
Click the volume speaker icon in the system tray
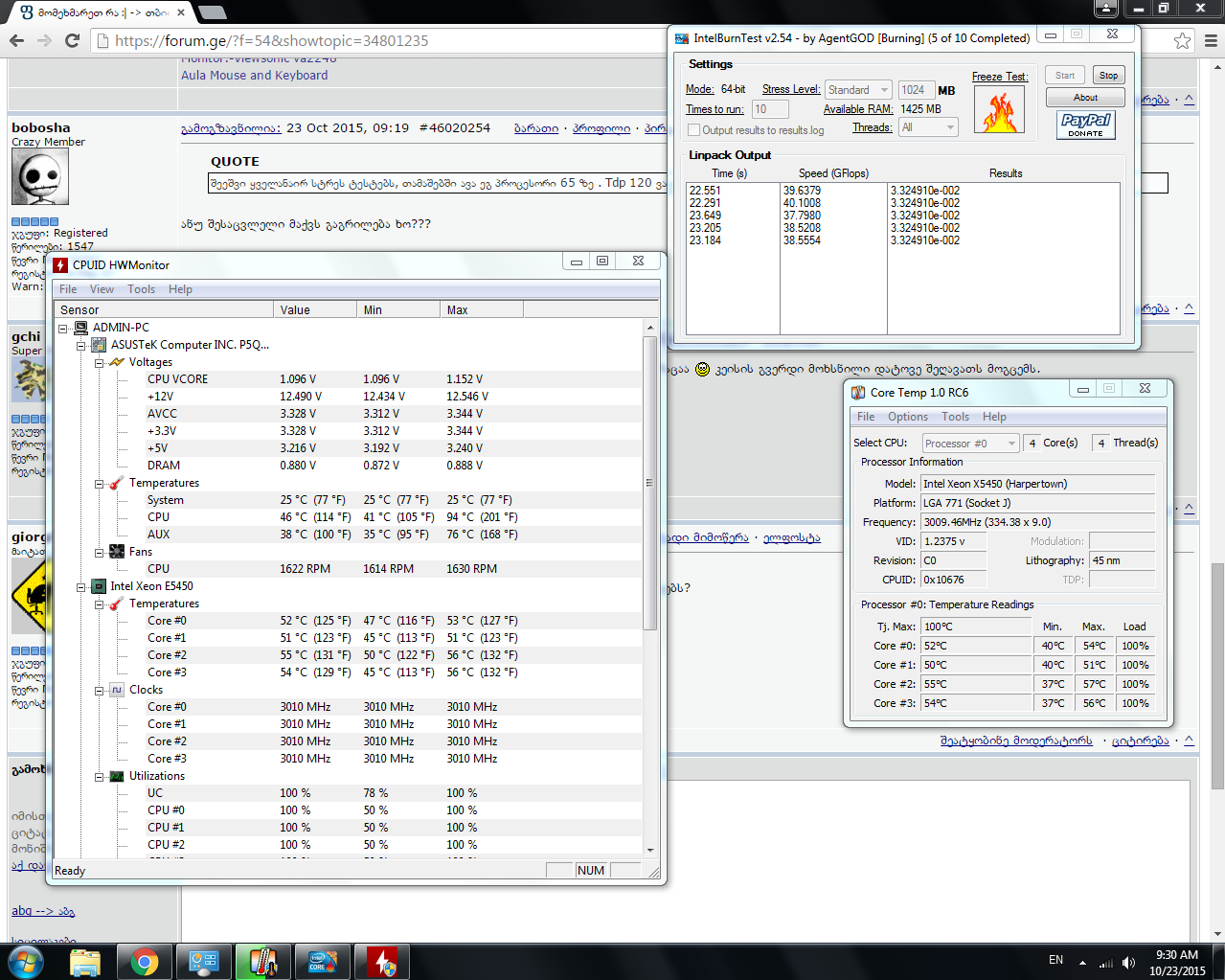(x=1128, y=962)
